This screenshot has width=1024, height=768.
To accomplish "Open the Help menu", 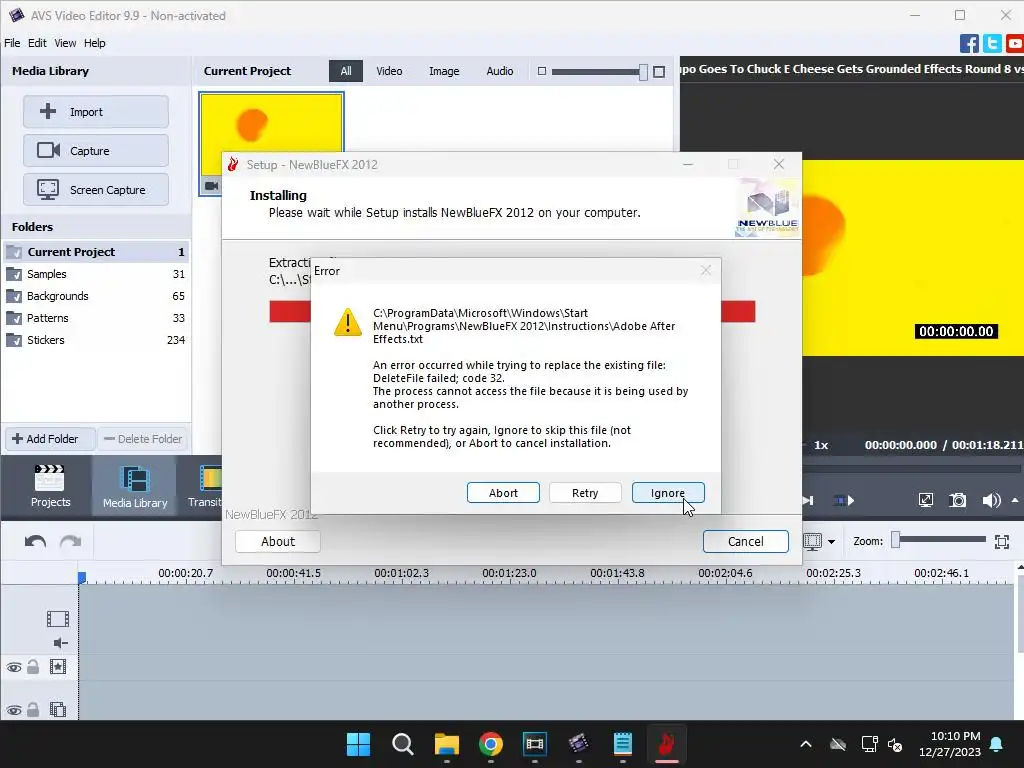I will pos(95,43).
